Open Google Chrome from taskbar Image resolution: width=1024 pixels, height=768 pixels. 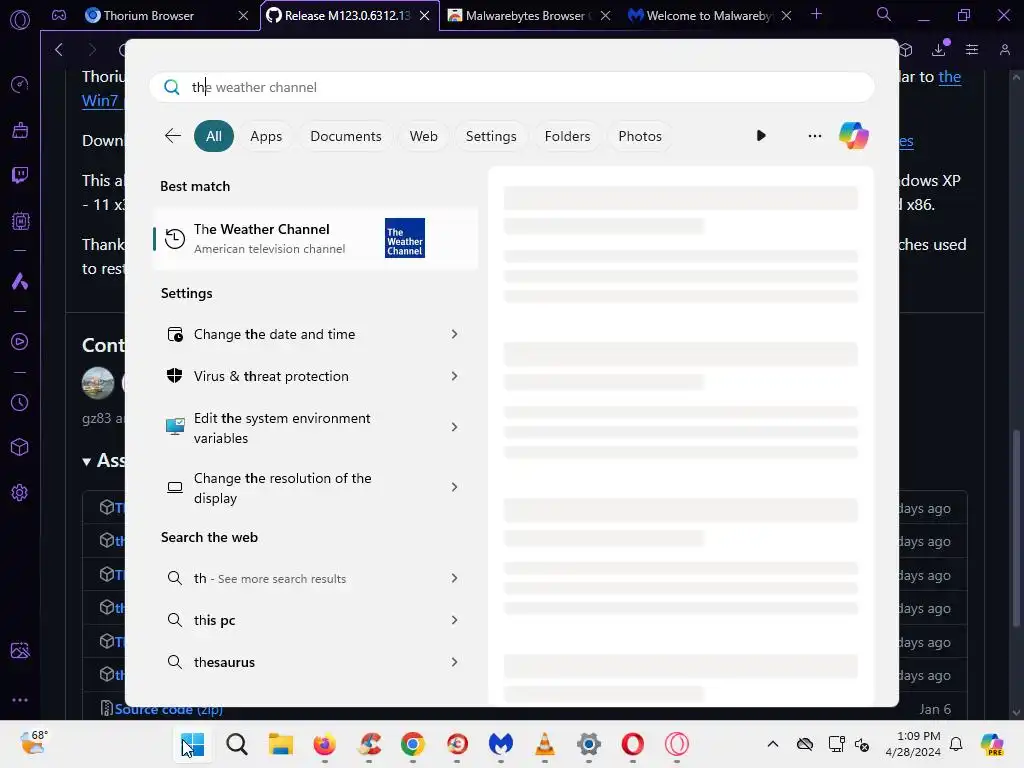pyautogui.click(x=413, y=744)
